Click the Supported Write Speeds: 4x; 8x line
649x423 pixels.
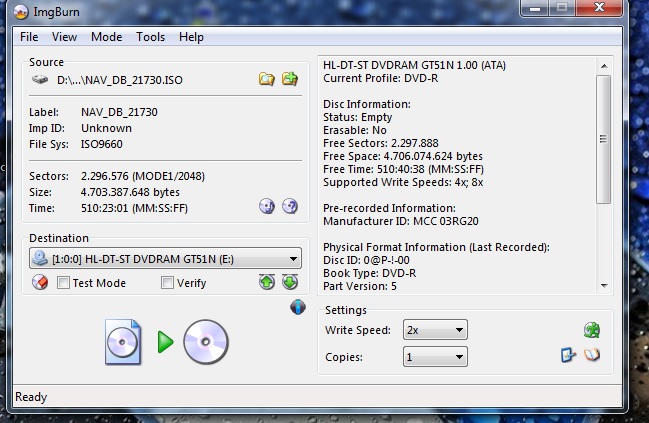tap(403, 182)
